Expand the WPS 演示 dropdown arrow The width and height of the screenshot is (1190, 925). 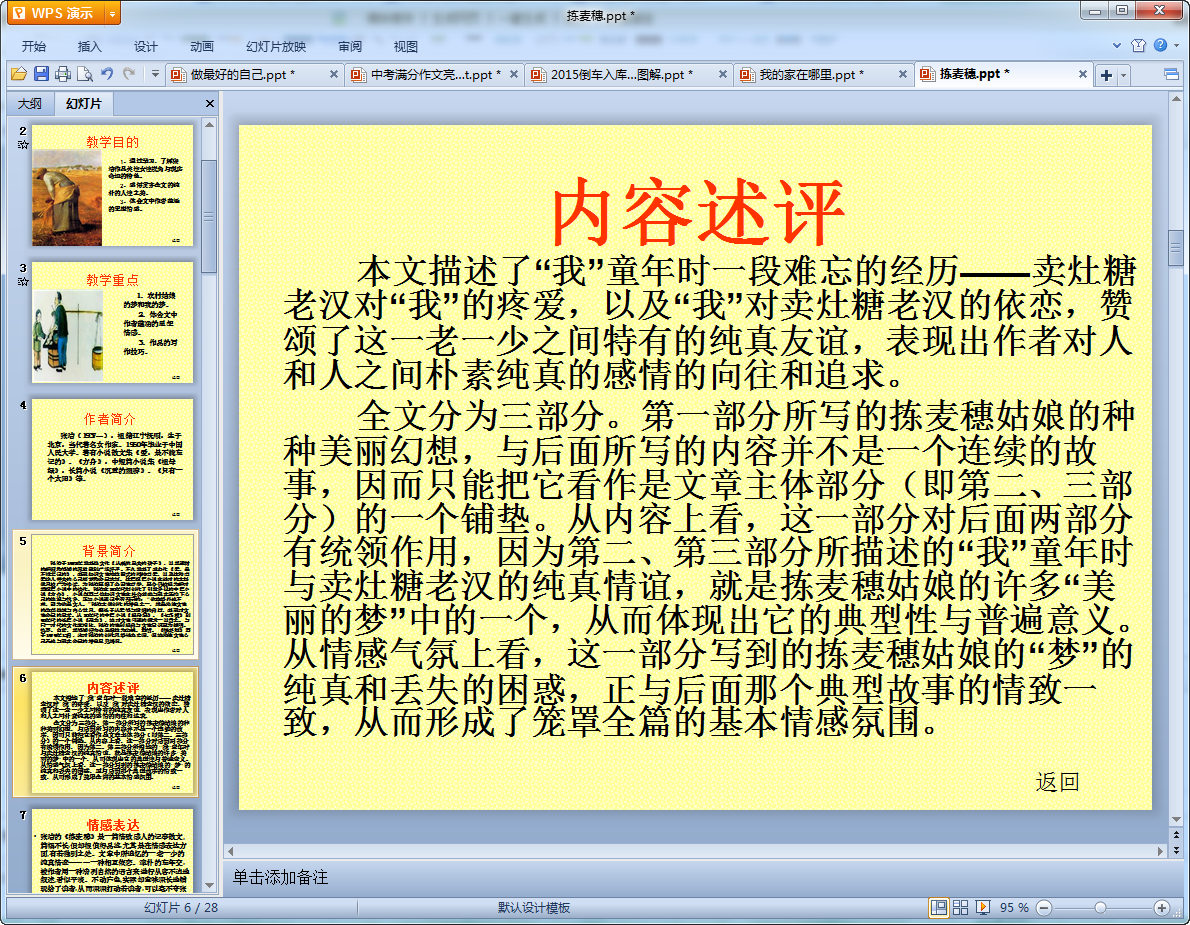pyautogui.click(x=112, y=13)
